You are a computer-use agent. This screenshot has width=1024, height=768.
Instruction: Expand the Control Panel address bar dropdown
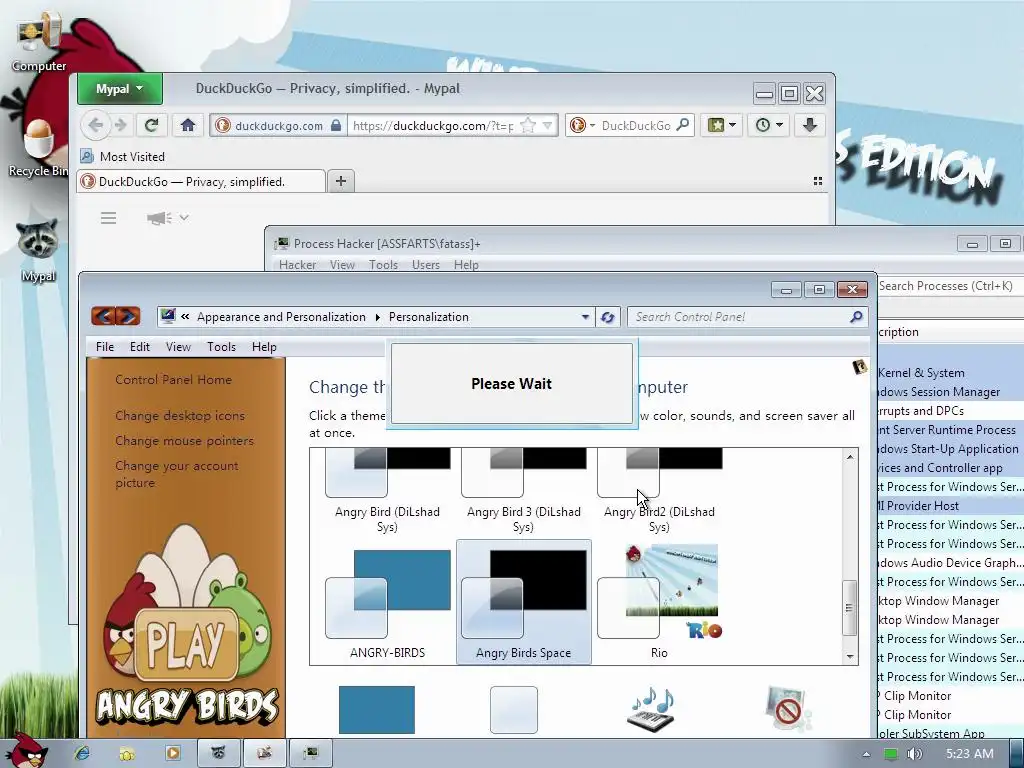coord(585,317)
